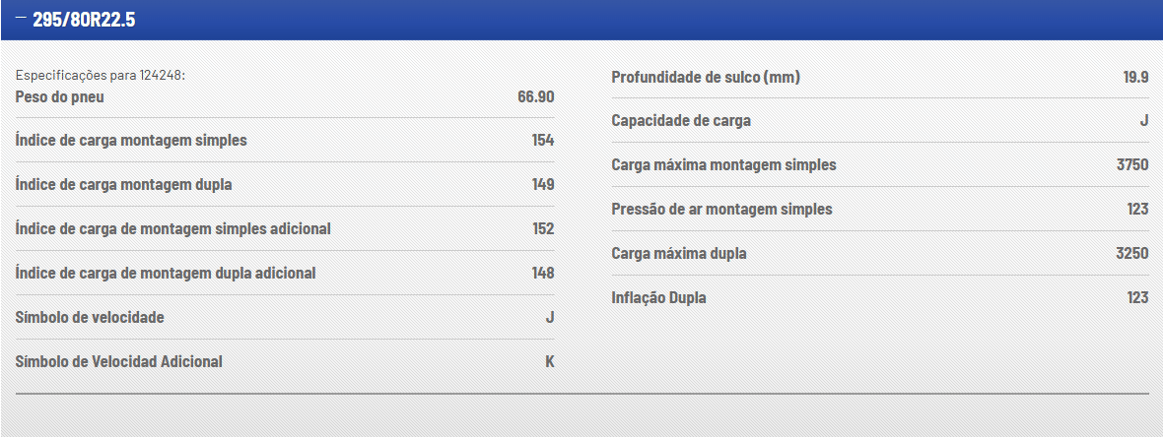The height and width of the screenshot is (437, 1163).
Task: Click 'Índice de carga de montagem simples adicional'
Action: pyautogui.click(x=173, y=229)
